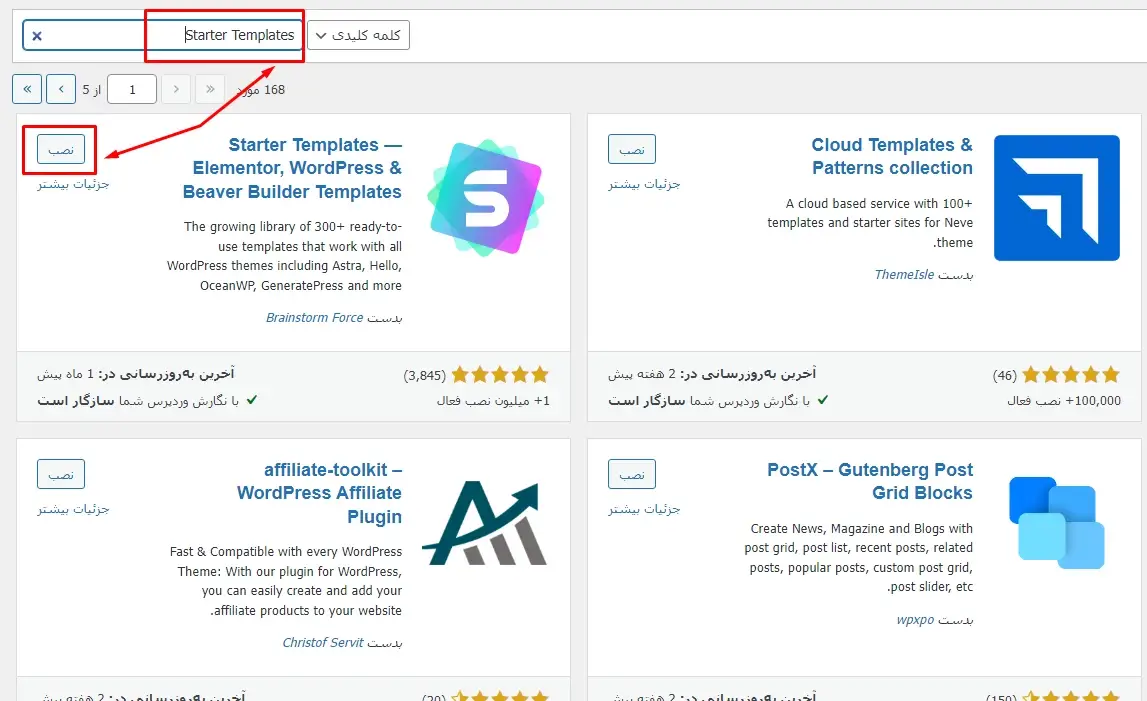Open more details for affiliate-toolkit
Screen dimensions: 1147x701
[73, 509]
